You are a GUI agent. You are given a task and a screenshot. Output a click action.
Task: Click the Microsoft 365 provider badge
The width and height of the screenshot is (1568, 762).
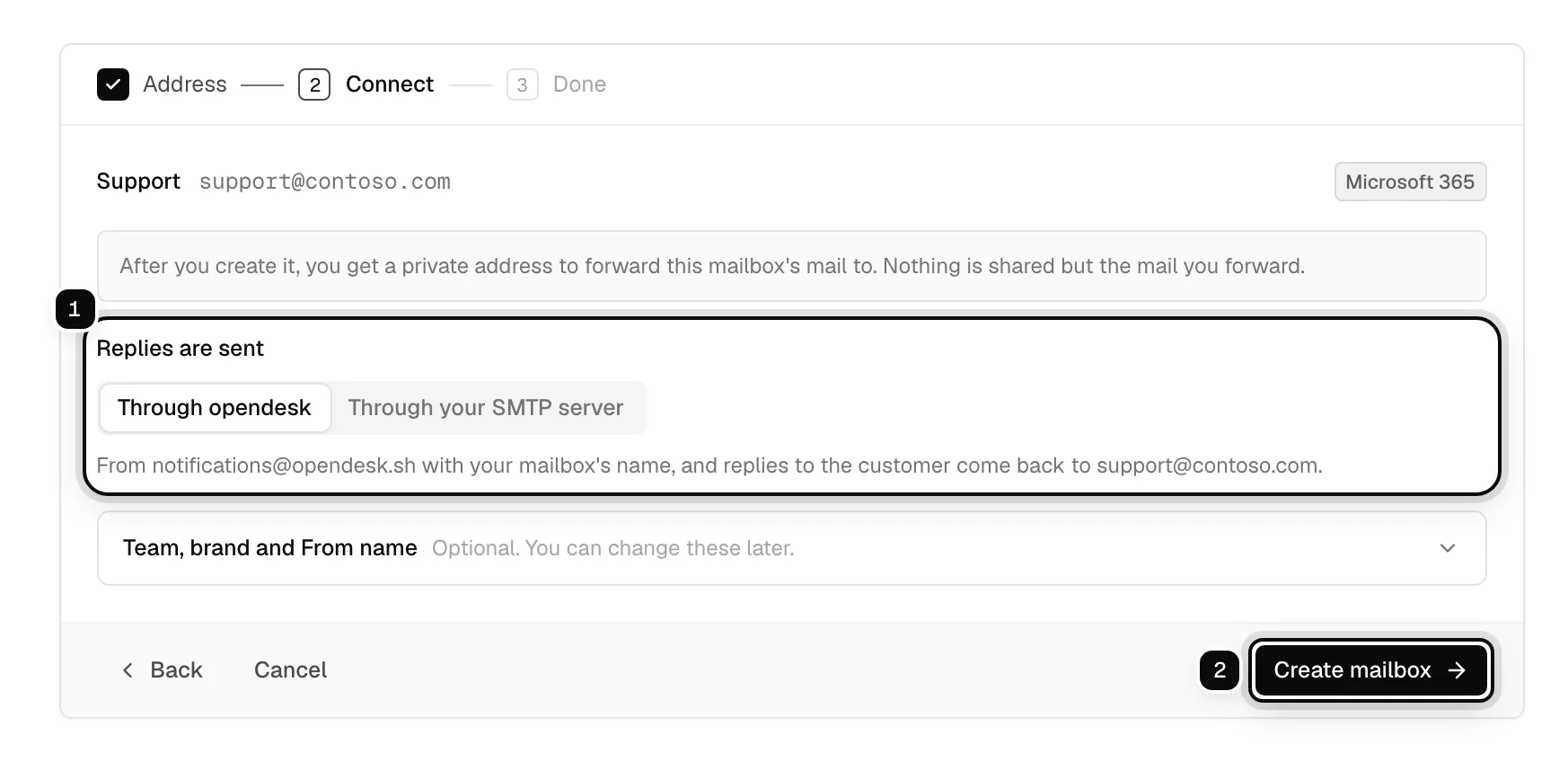[1410, 182]
